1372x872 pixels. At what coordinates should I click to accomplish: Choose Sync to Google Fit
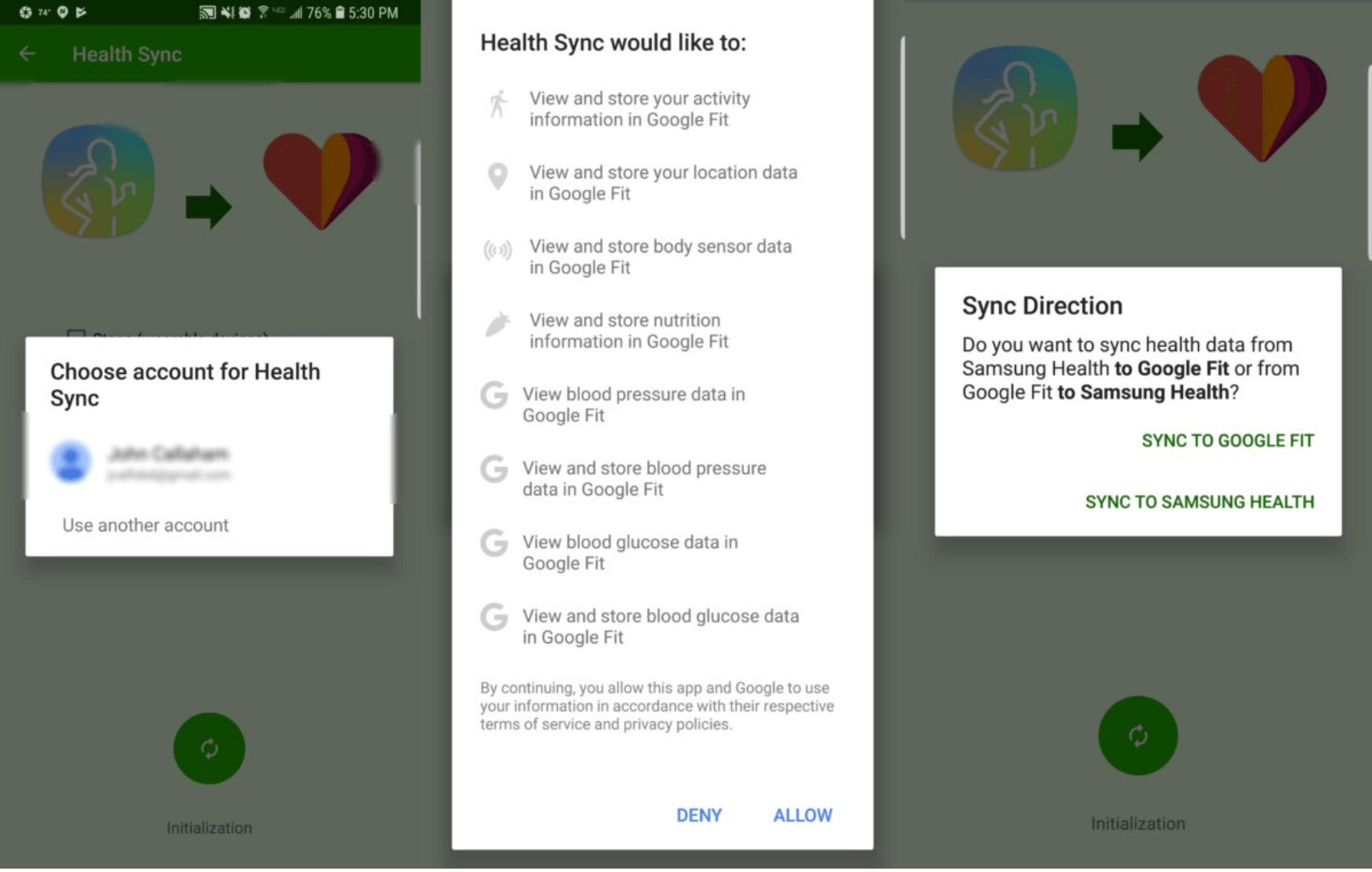[1227, 441]
